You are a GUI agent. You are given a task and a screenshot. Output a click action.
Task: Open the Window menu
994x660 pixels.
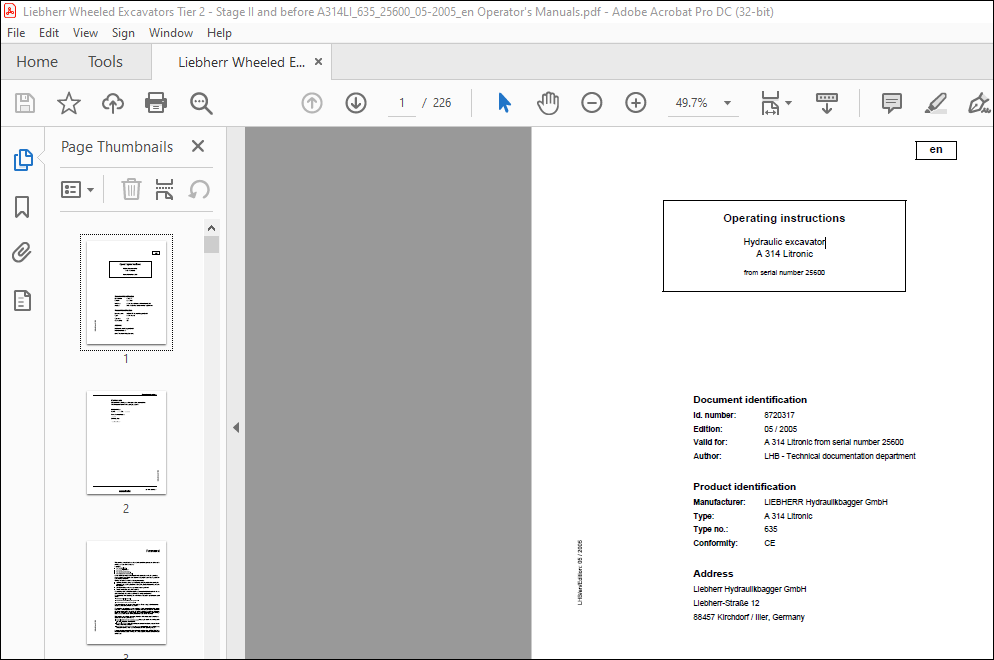(171, 33)
